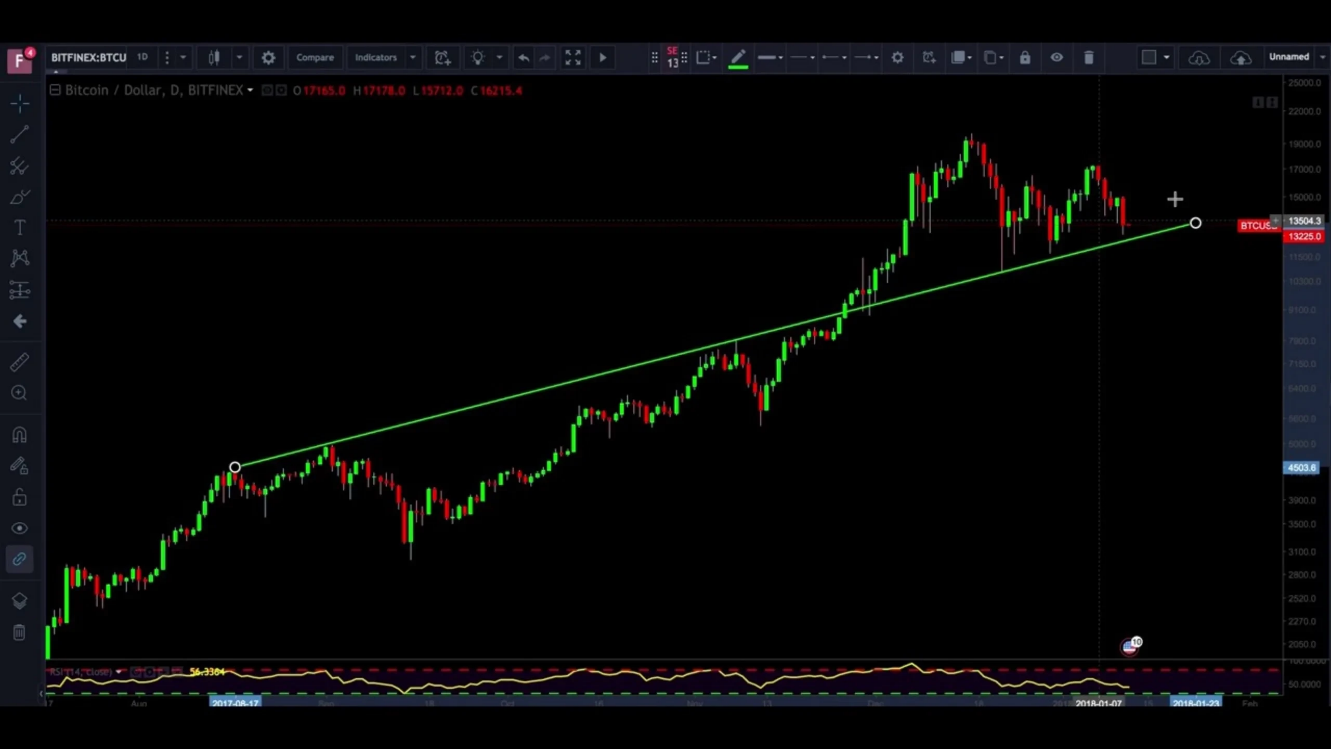Toggle magnet mode in left sidebar
Viewport: 1331px width, 749px height.
click(19, 435)
